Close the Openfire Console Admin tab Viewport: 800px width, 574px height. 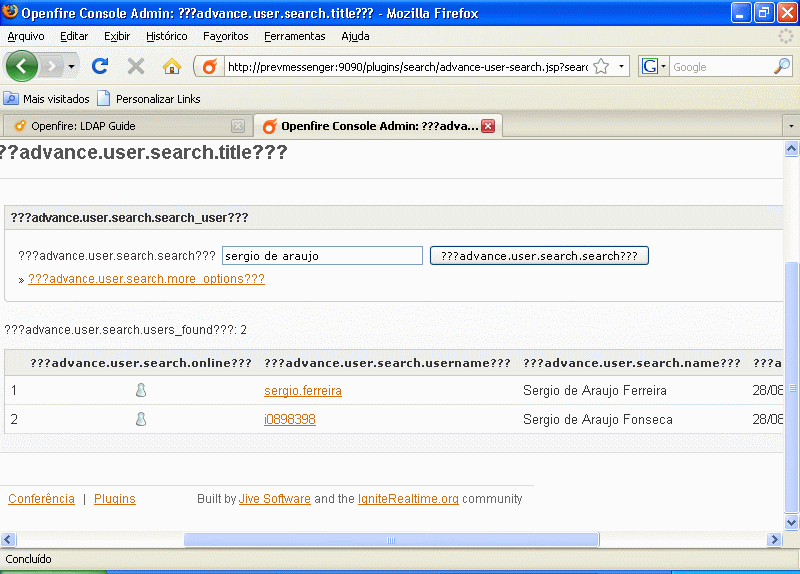tap(488, 126)
